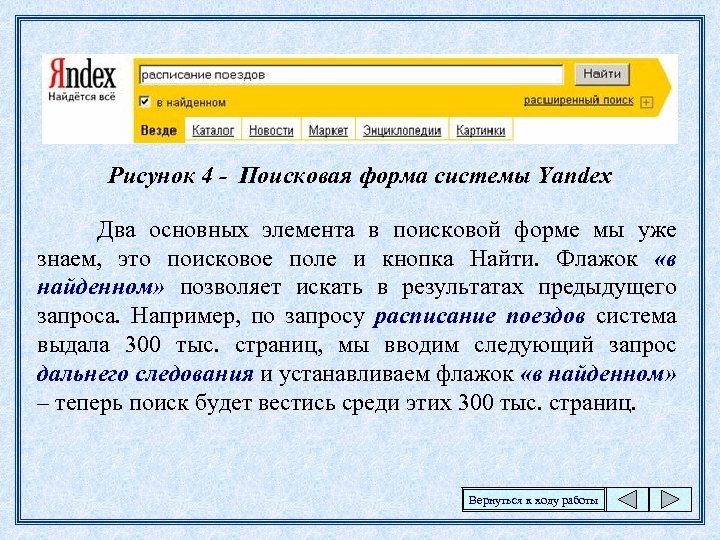Viewport: 720px width, 540px height.
Task: Select the Везде tab
Action: point(159,130)
